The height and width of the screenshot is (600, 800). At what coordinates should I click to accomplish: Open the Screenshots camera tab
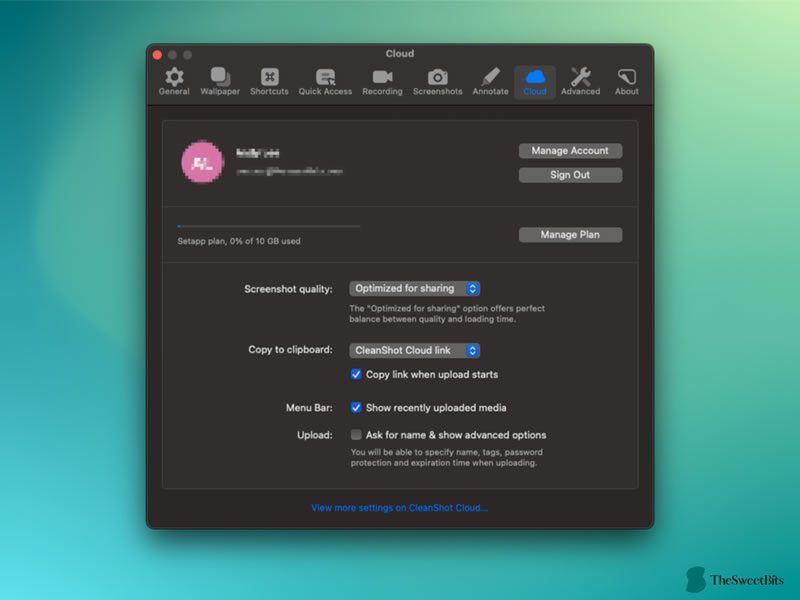pyautogui.click(x=437, y=82)
